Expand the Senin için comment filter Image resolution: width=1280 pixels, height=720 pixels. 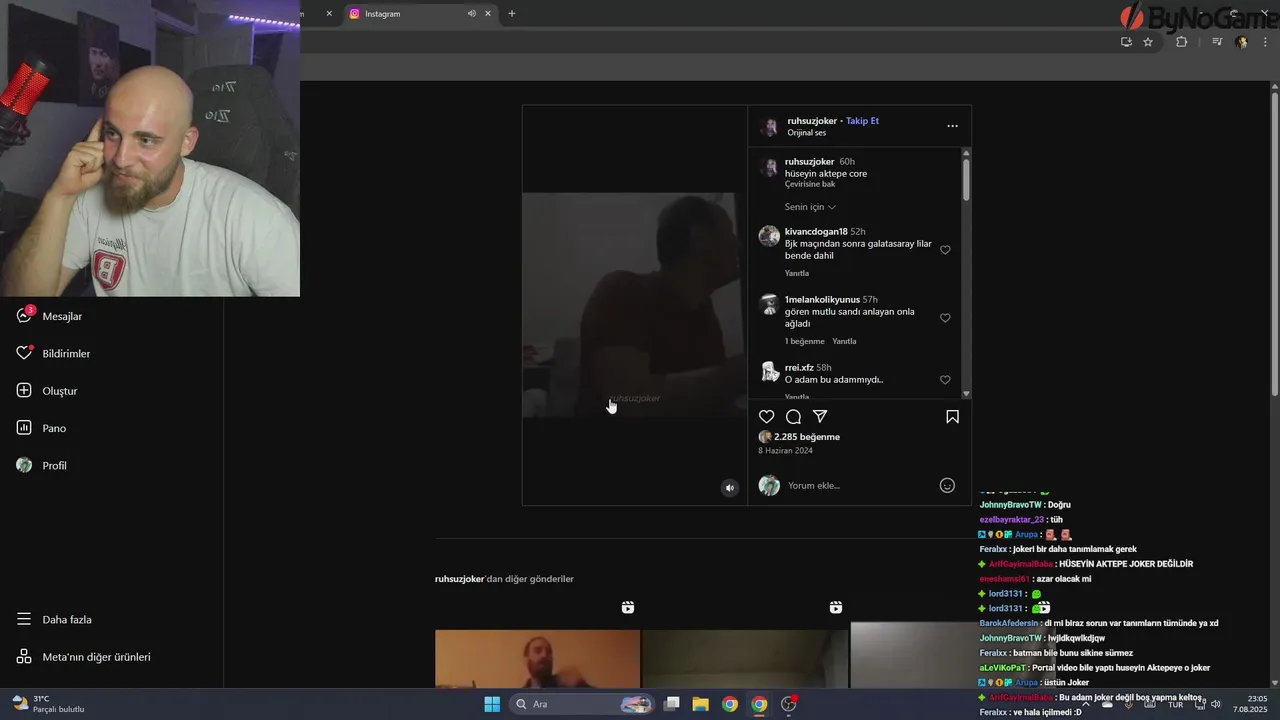coord(810,207)
